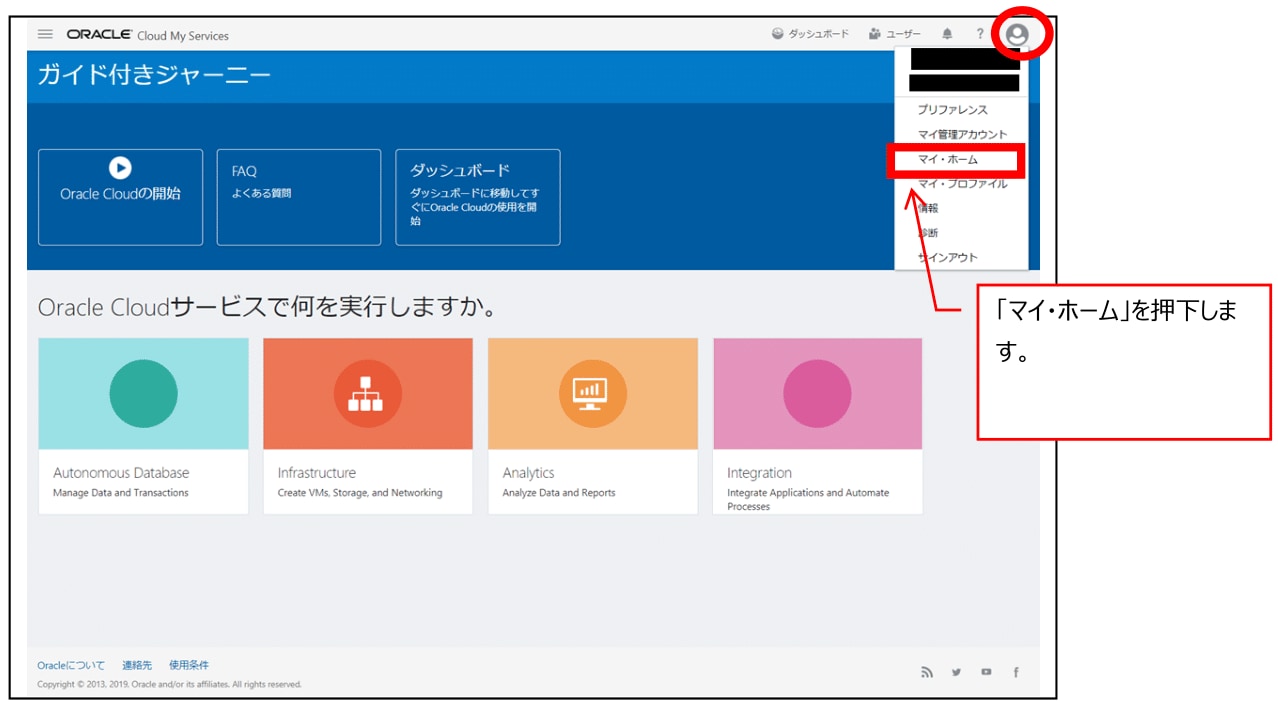1278x703 pixels.
Task: Choose マイ・ホーム in user menu
Action: point(947,159)
